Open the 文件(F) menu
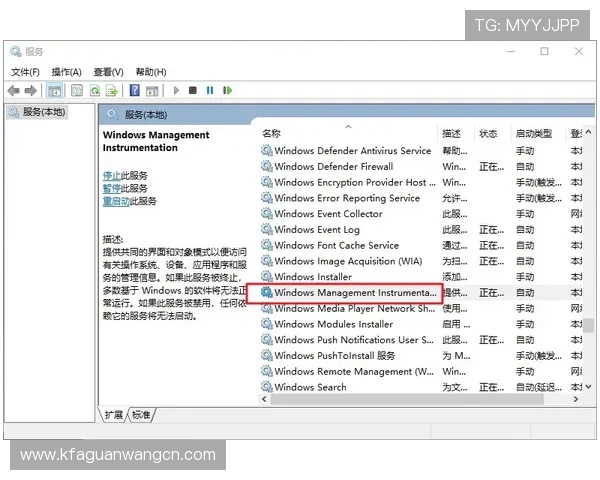This screenshot has height=480, width=600. [25, 72]
